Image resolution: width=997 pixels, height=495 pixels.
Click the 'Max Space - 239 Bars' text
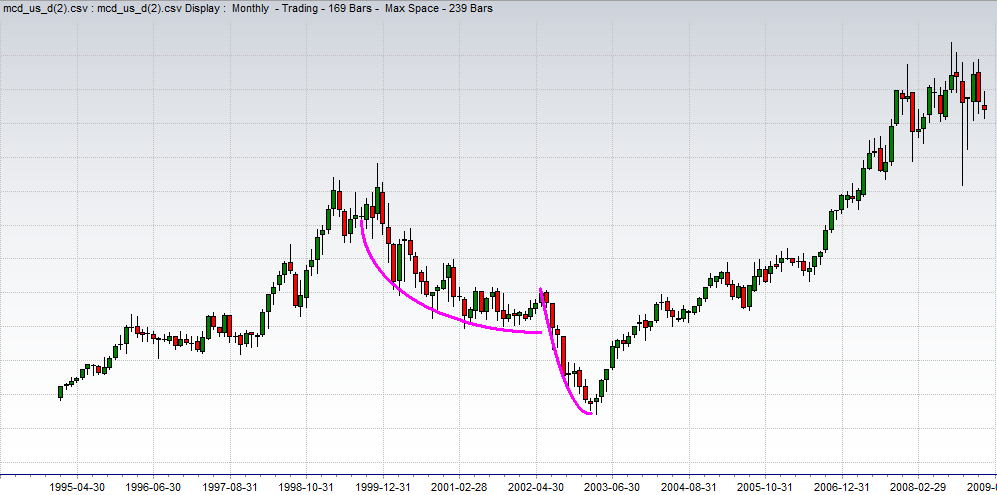click(x=439, y=8)
